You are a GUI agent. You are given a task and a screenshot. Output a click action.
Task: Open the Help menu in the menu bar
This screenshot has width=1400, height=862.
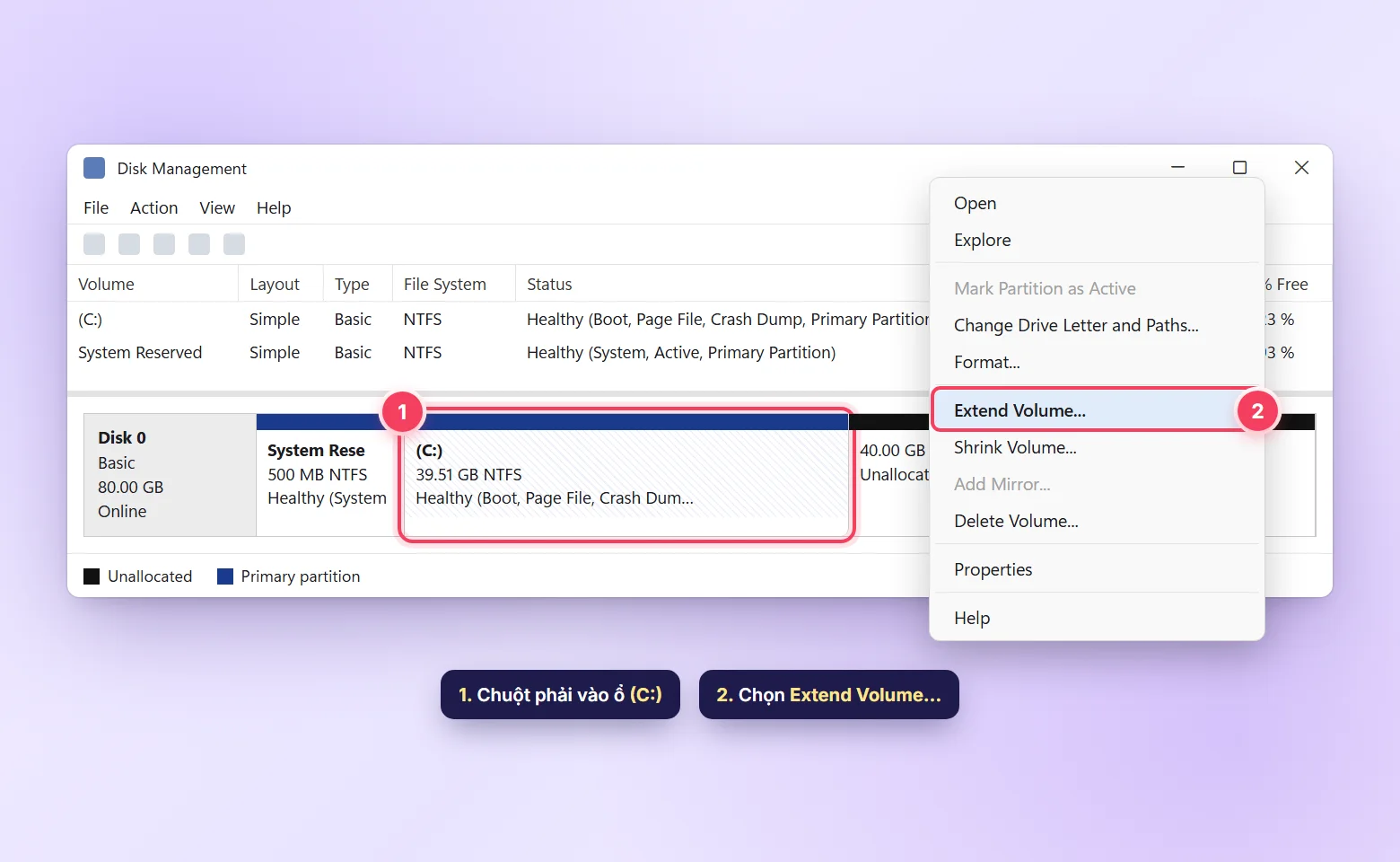[274, 208]
